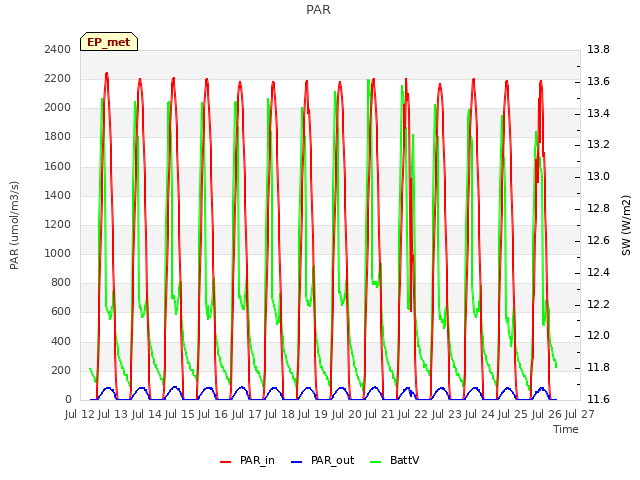Click the 2000 left axis value

click(58, 107)
